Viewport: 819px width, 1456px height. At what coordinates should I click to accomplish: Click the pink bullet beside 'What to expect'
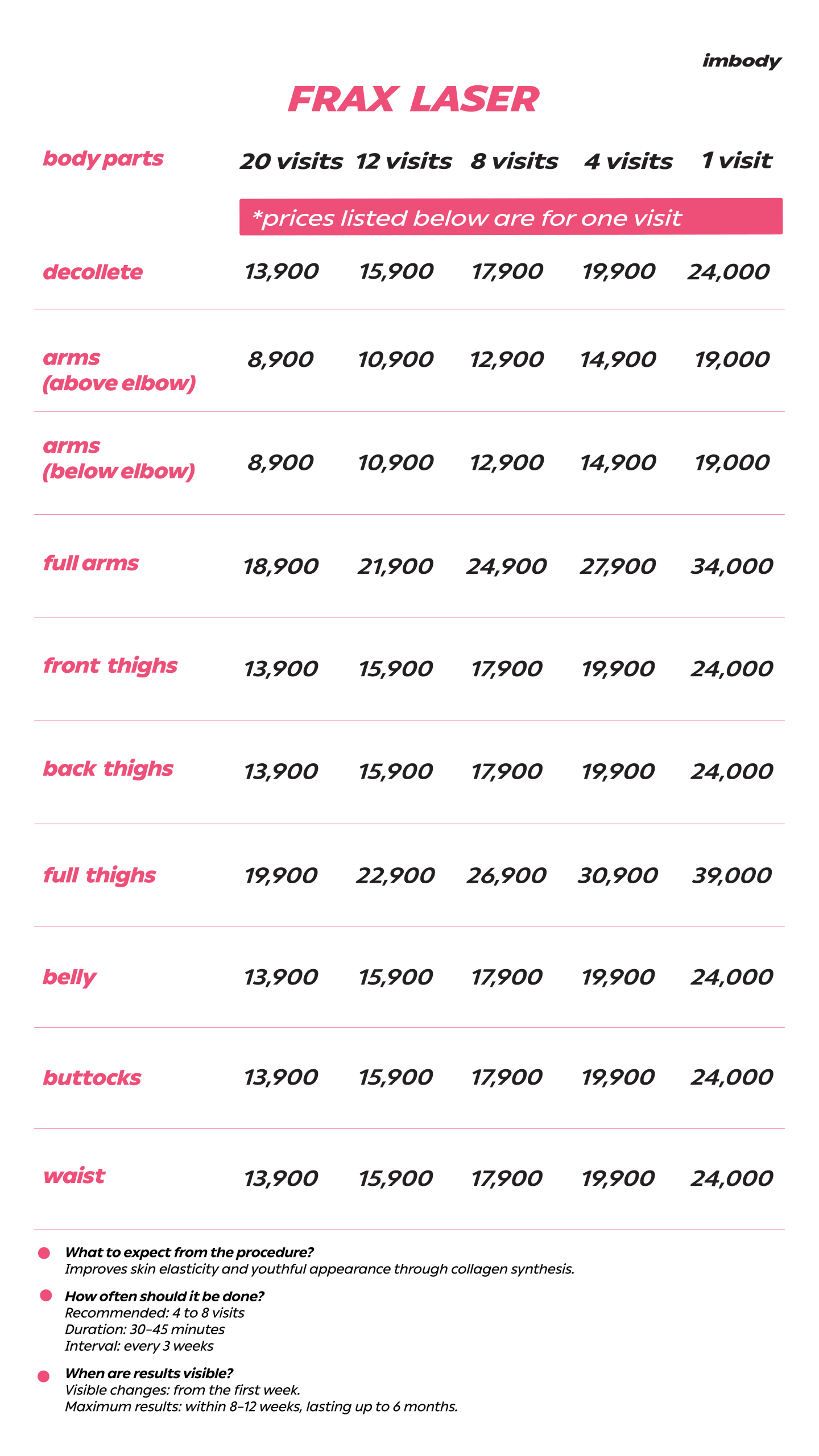tap(44, 1253)
